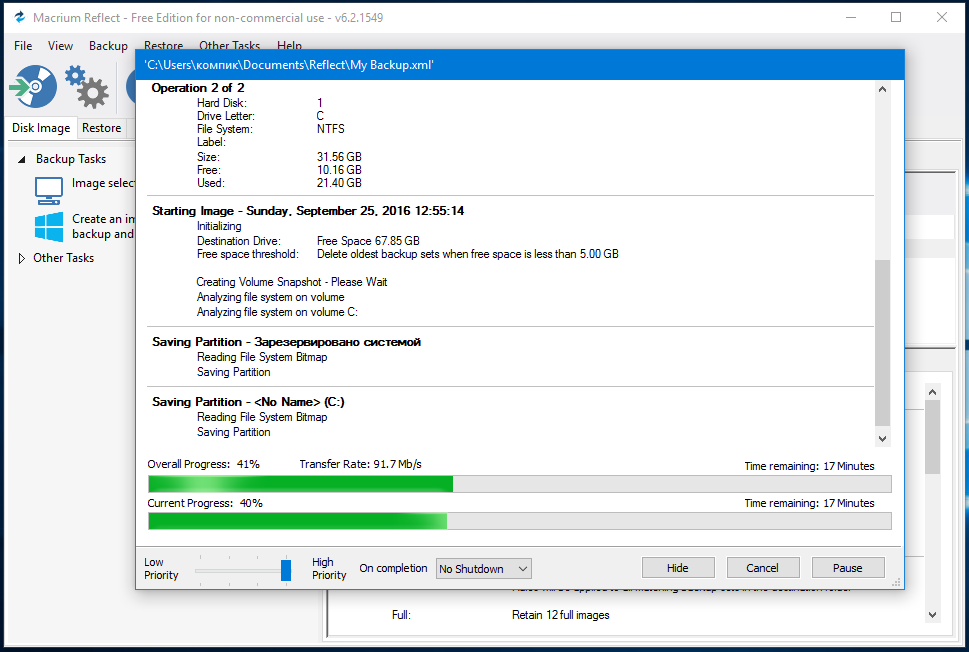The image size is (969, 652).
Task: Switch to the Disk Image tab
Action: coord(41,128)
